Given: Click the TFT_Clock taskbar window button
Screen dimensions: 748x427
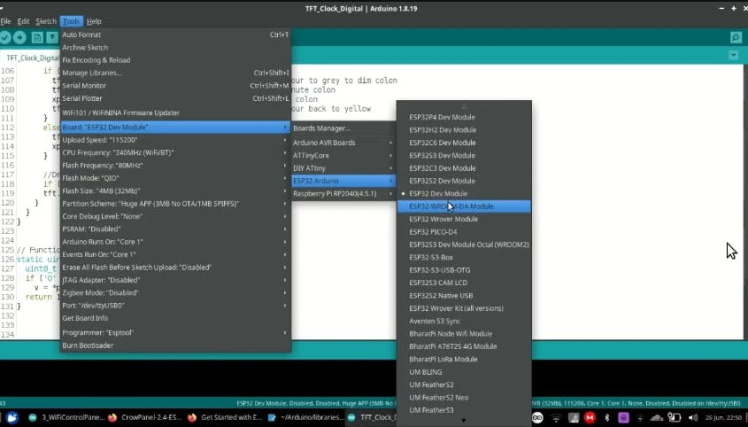Looking at the screenshot, I should tap(370, 417).
